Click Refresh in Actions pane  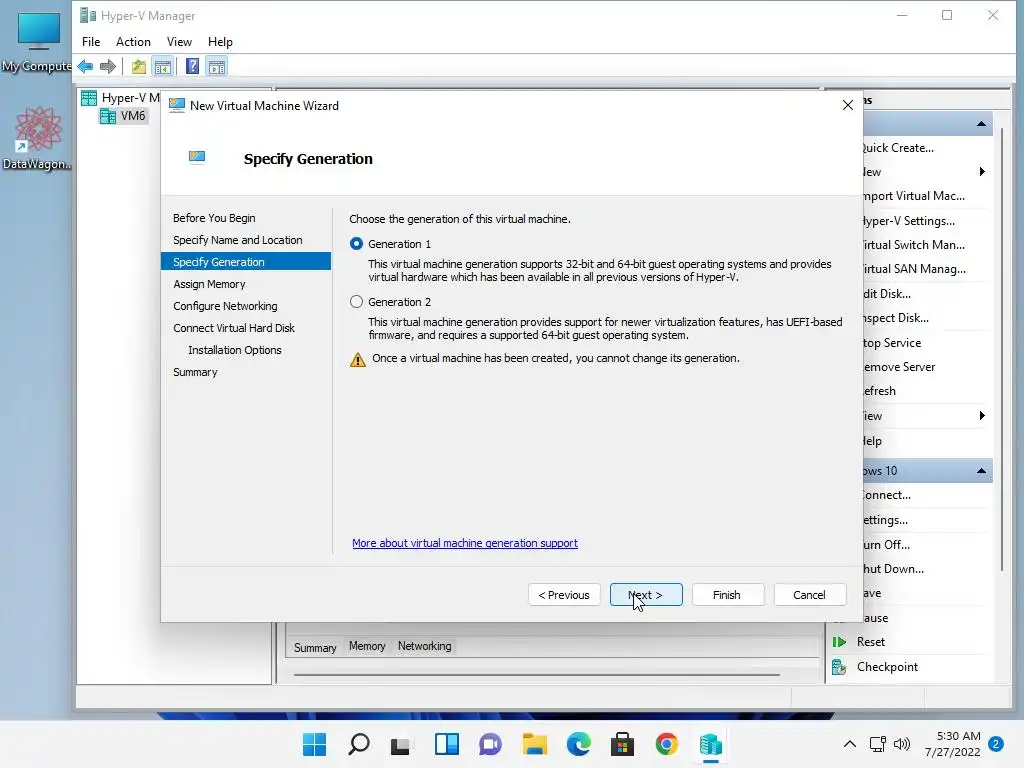(x=879, y=391)
